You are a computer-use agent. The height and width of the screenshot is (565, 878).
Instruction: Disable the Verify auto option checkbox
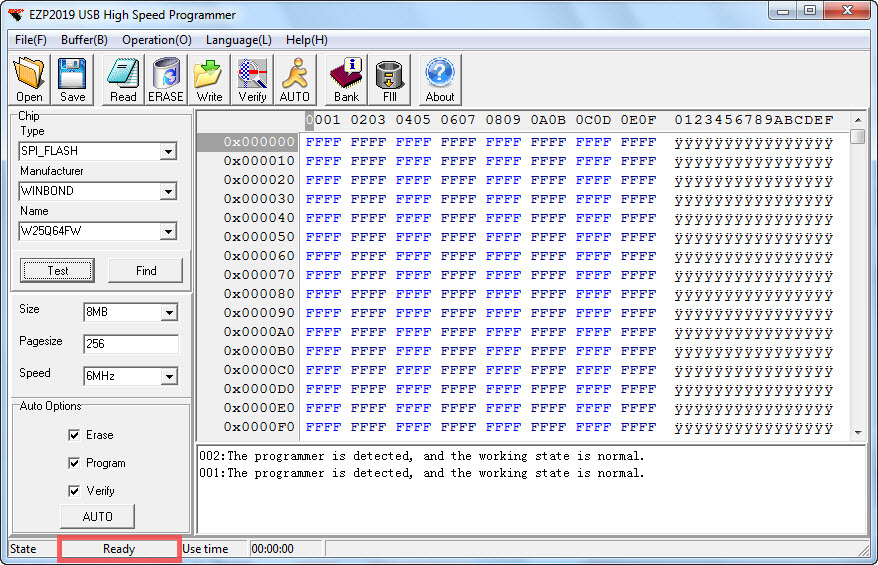(x=74, y=491)
